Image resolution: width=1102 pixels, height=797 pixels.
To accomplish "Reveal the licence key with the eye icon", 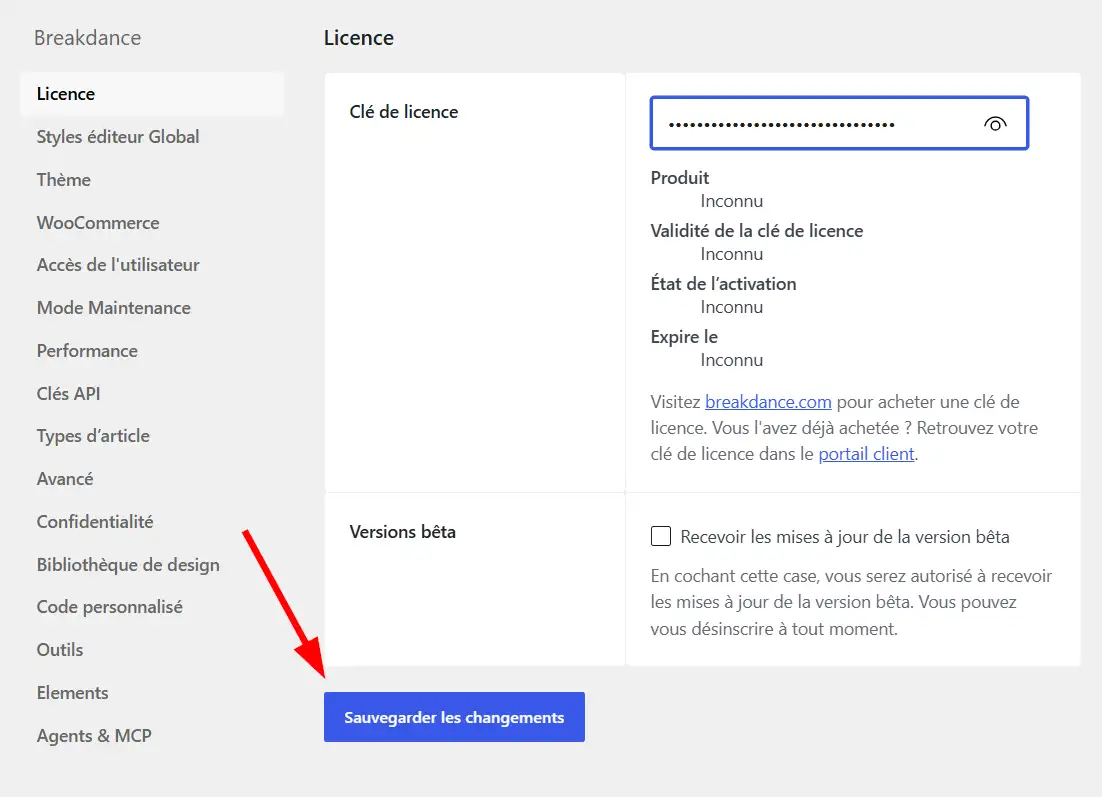I will (x=994, y=124).
